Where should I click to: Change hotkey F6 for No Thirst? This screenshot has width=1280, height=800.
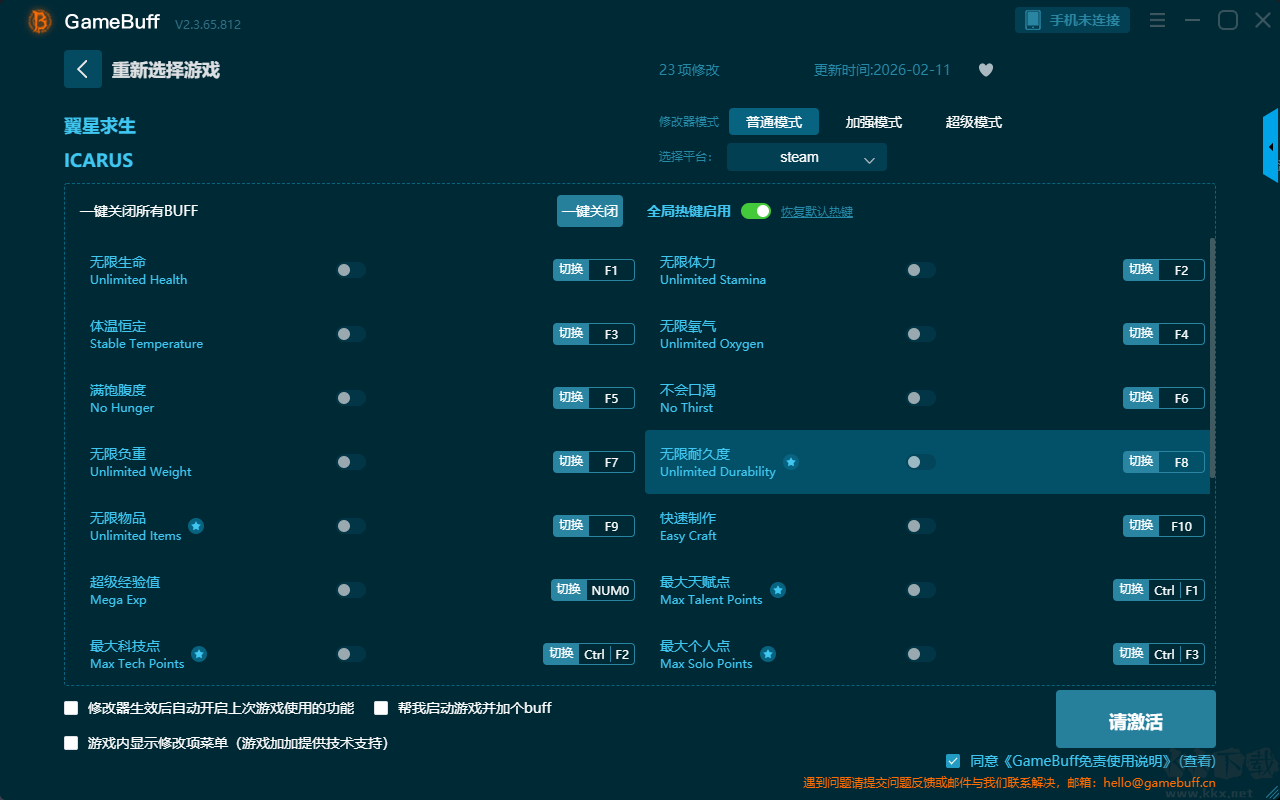tap(1164, 398)
